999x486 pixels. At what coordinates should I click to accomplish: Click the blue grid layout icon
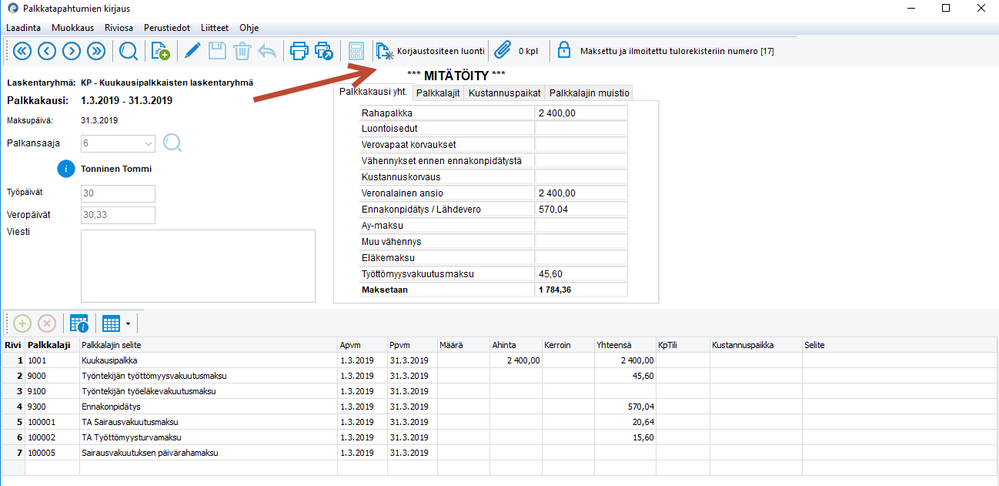click(111, 324)
